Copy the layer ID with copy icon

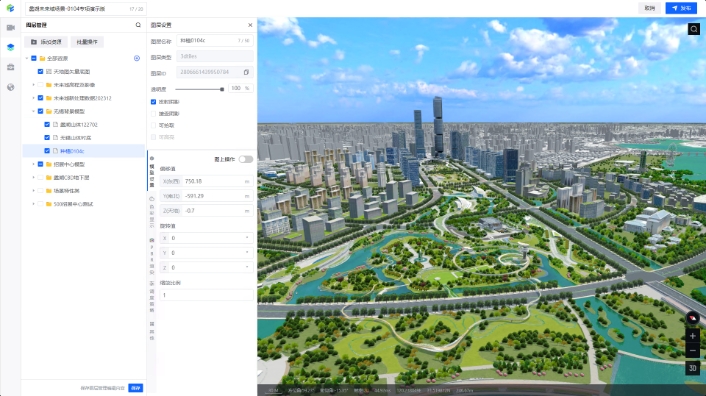tap(246, 72)
